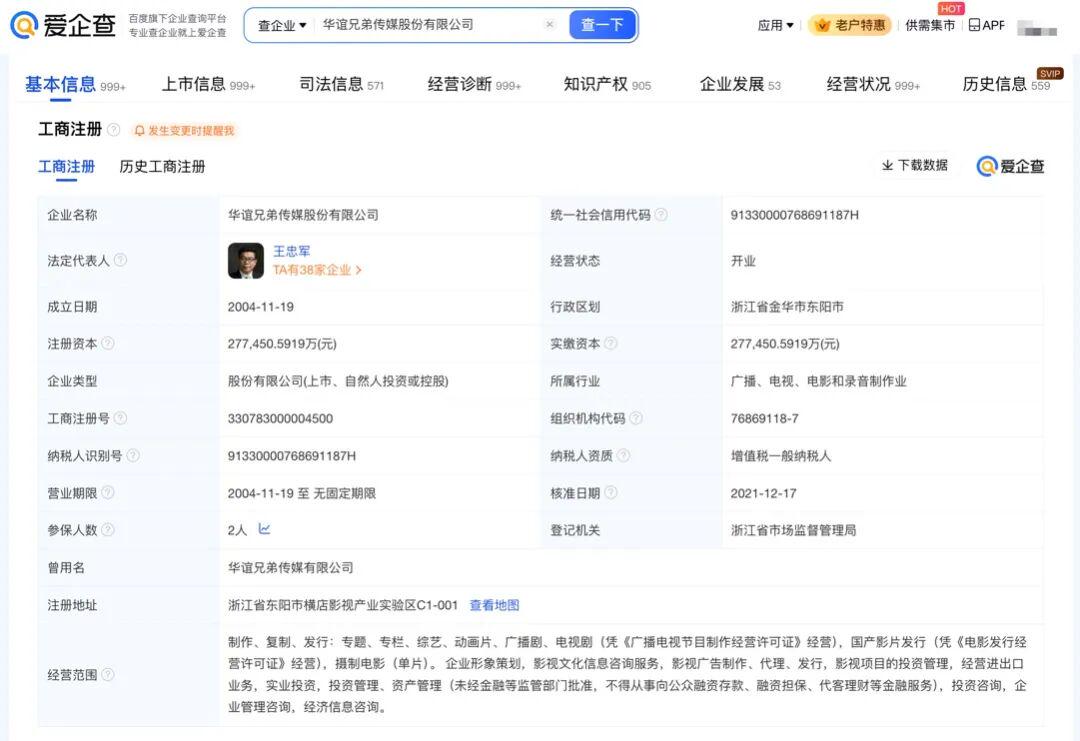This screenshot has height=741, width=1080.
Task: Click 查一下 search button
Action: coord(602,25)
